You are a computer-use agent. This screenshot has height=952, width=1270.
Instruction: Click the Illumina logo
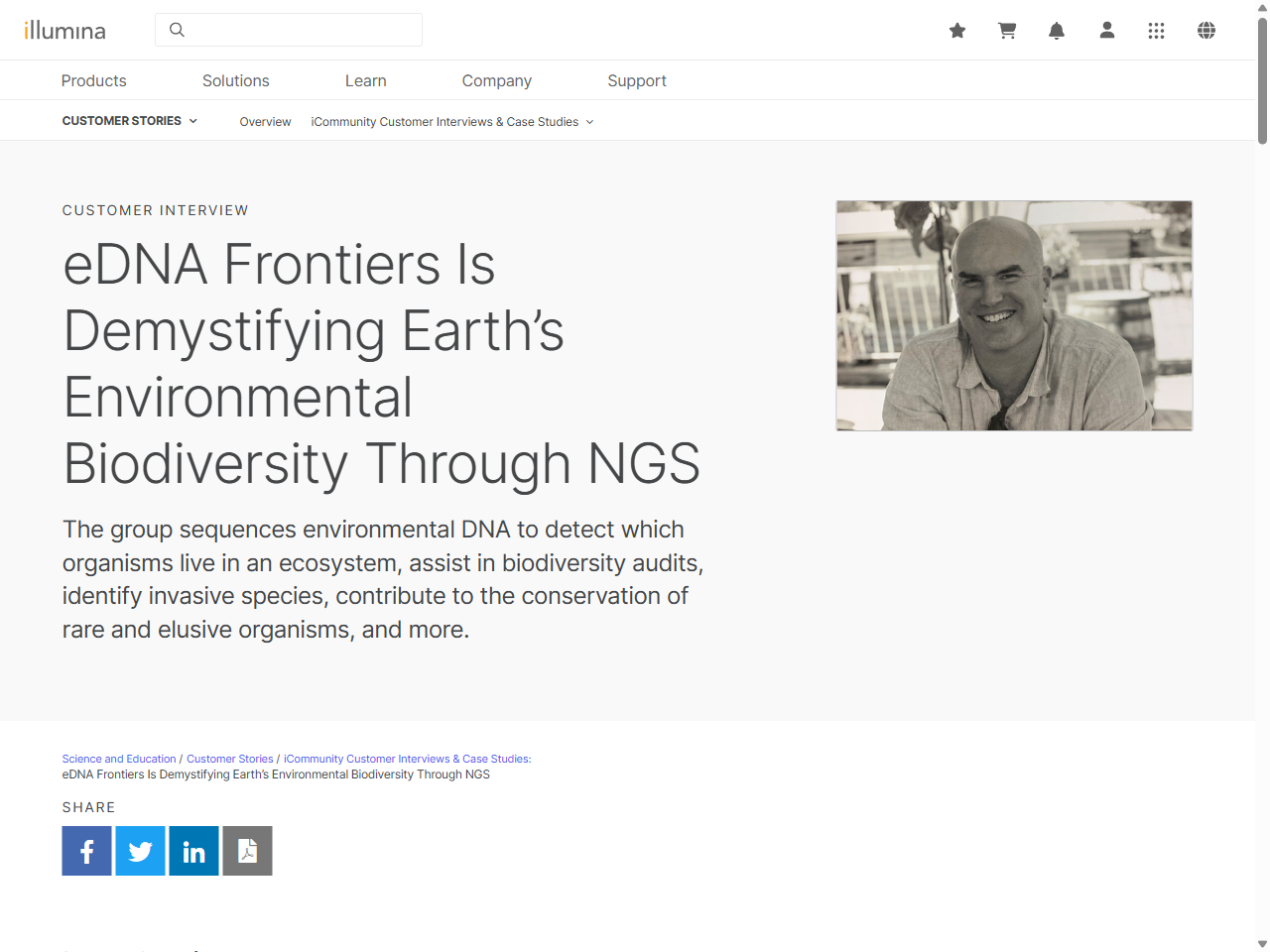(65, 30)
